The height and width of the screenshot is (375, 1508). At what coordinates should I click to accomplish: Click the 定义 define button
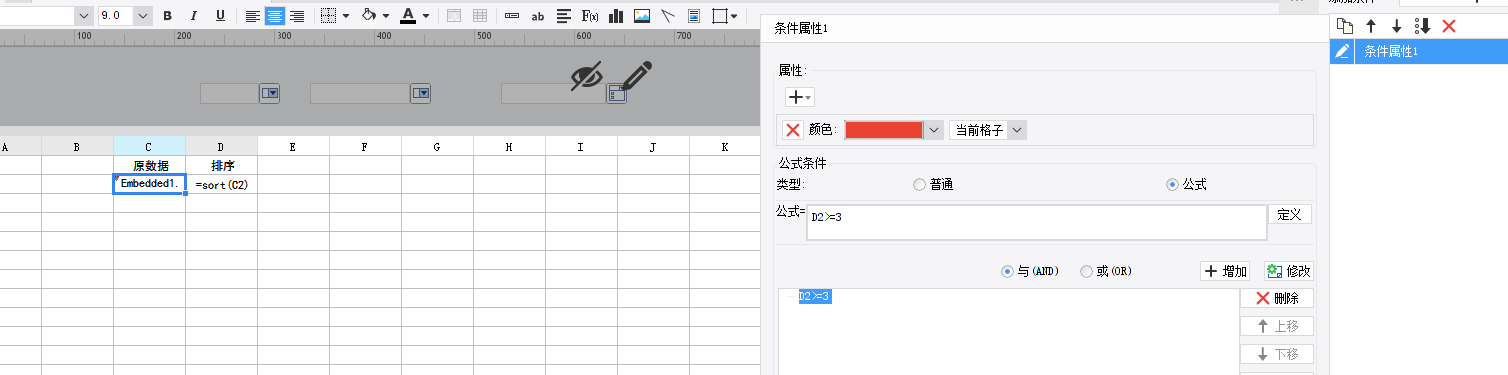point(1290,214)
